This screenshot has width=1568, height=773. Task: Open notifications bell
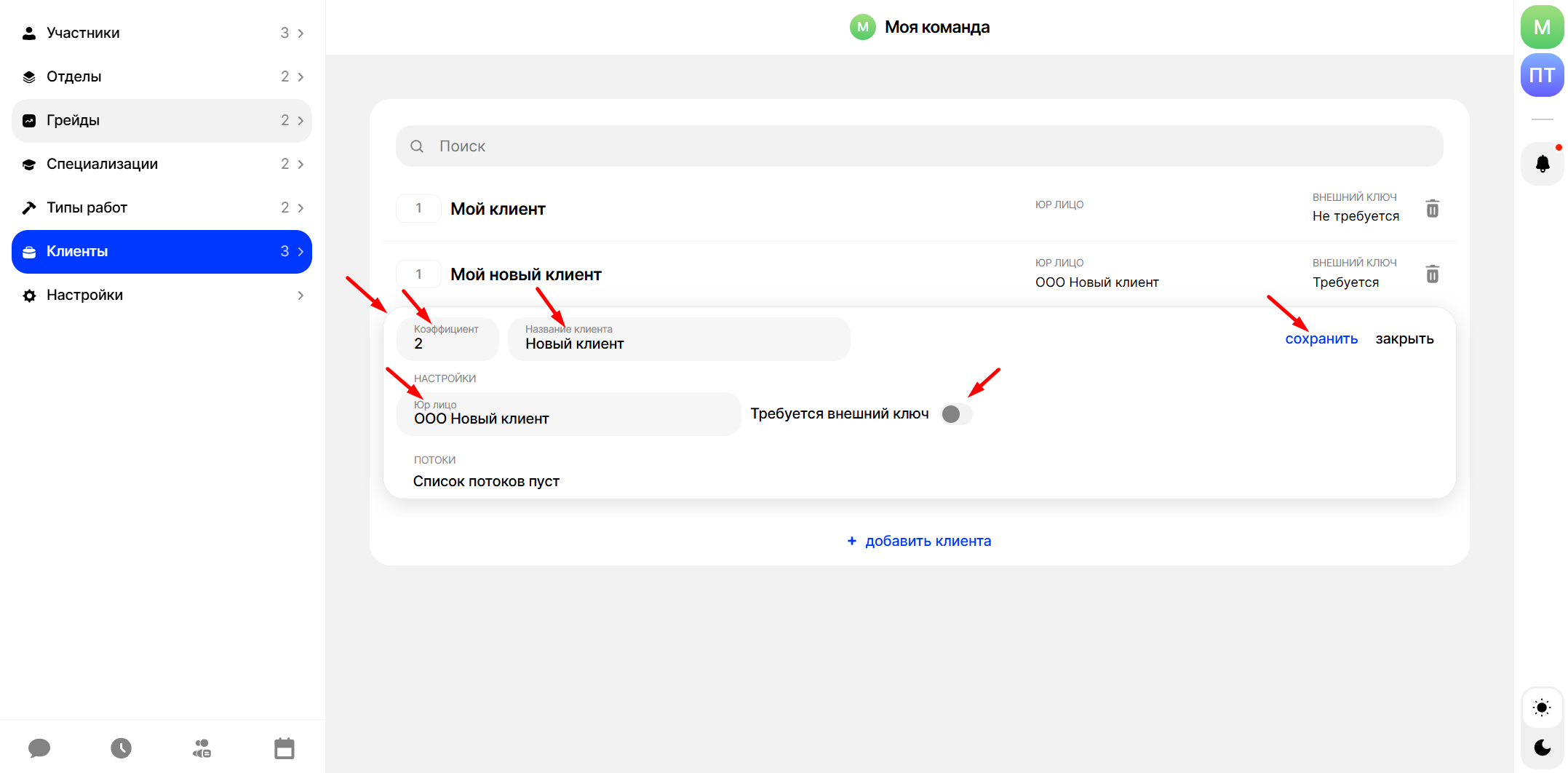(1542, 164)
